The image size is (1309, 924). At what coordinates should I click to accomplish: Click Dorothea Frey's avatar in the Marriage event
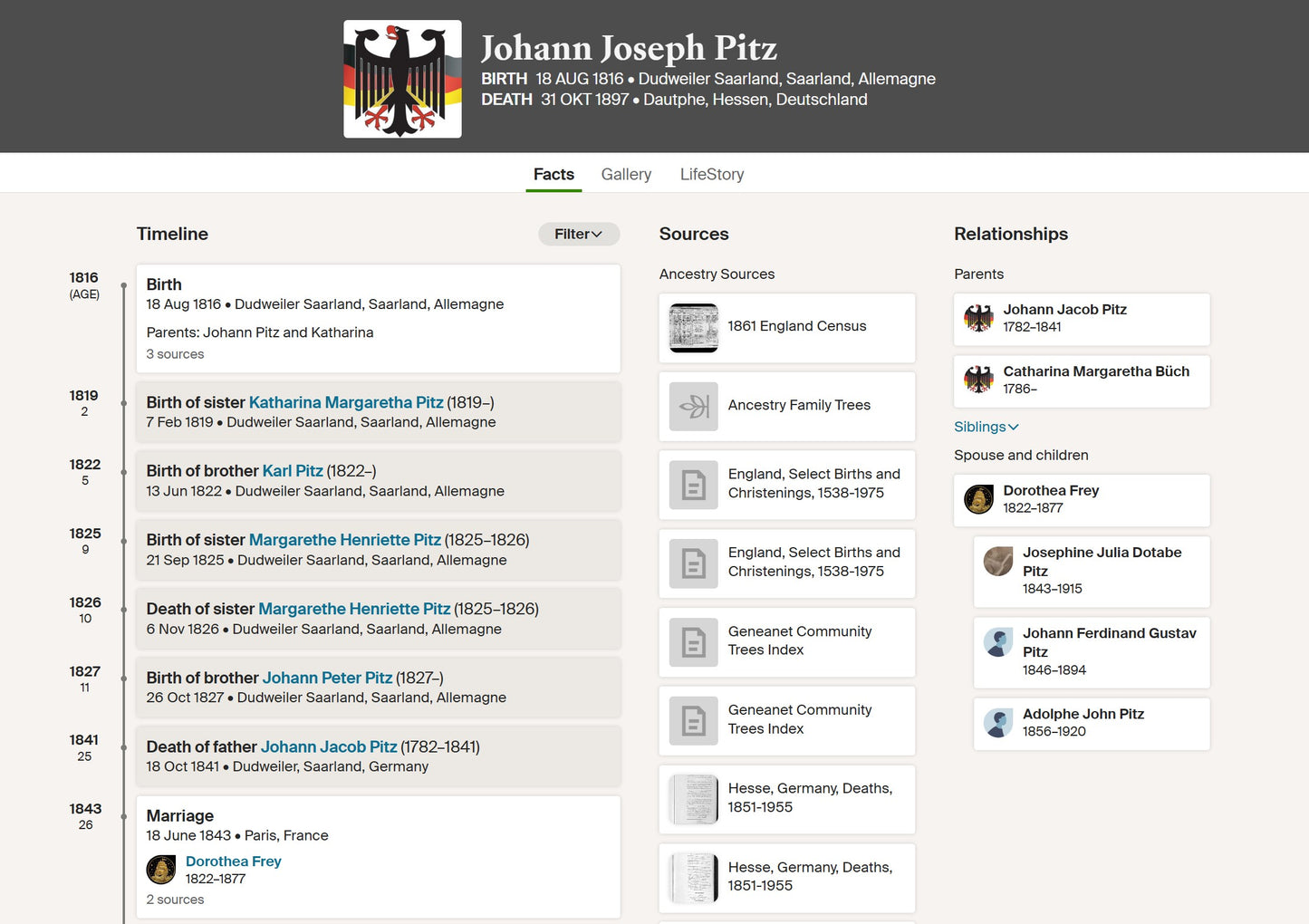(x=161, y=870)
